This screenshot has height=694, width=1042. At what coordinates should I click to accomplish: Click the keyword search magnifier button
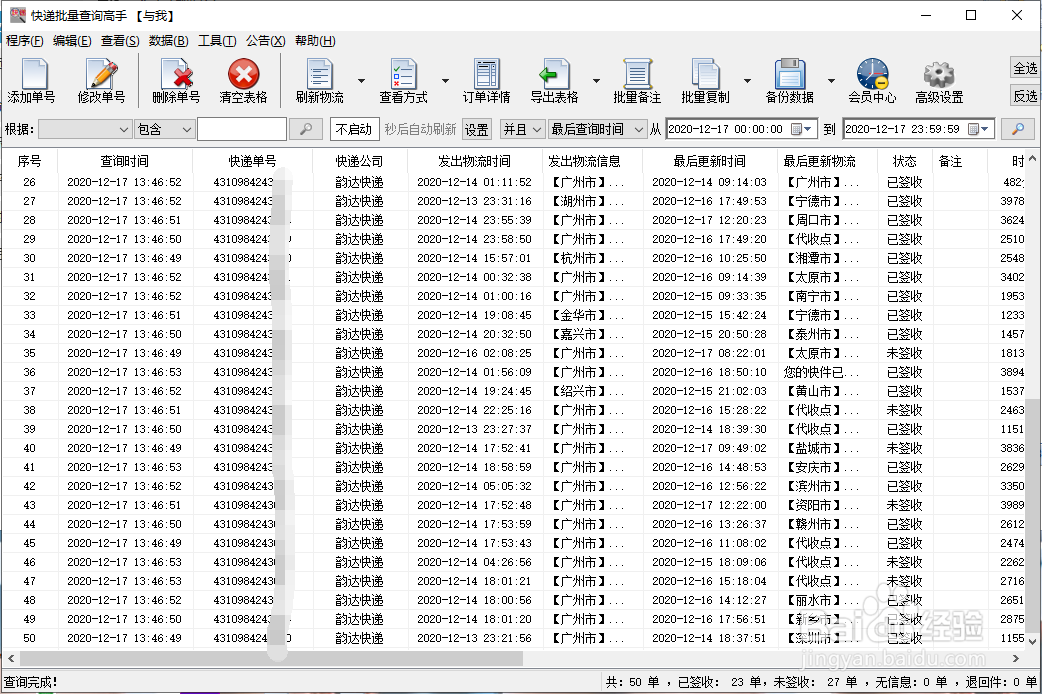(306, 129)
